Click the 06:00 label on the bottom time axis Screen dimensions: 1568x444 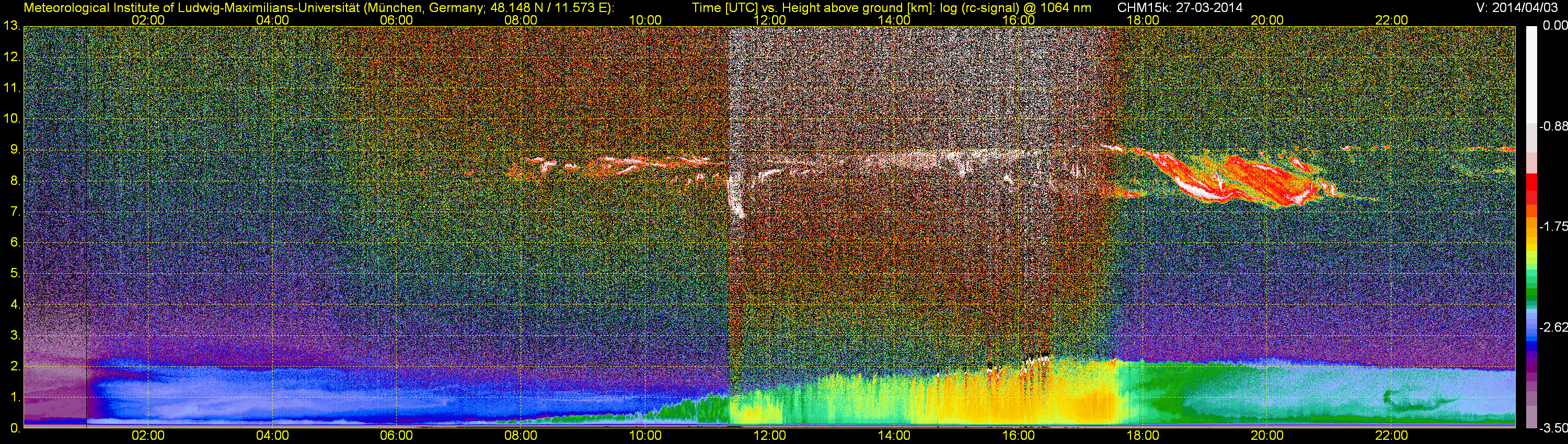click(396, 436)
